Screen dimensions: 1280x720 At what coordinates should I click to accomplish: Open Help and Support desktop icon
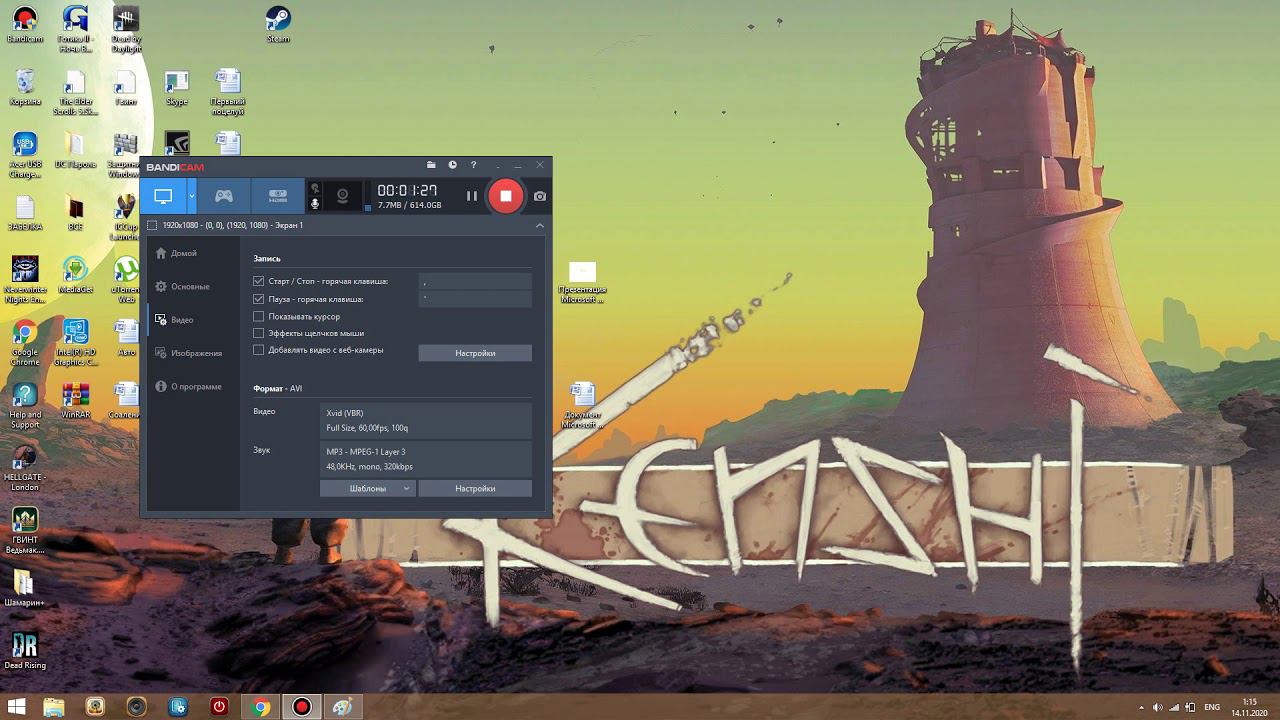click(x=25, y=405)
